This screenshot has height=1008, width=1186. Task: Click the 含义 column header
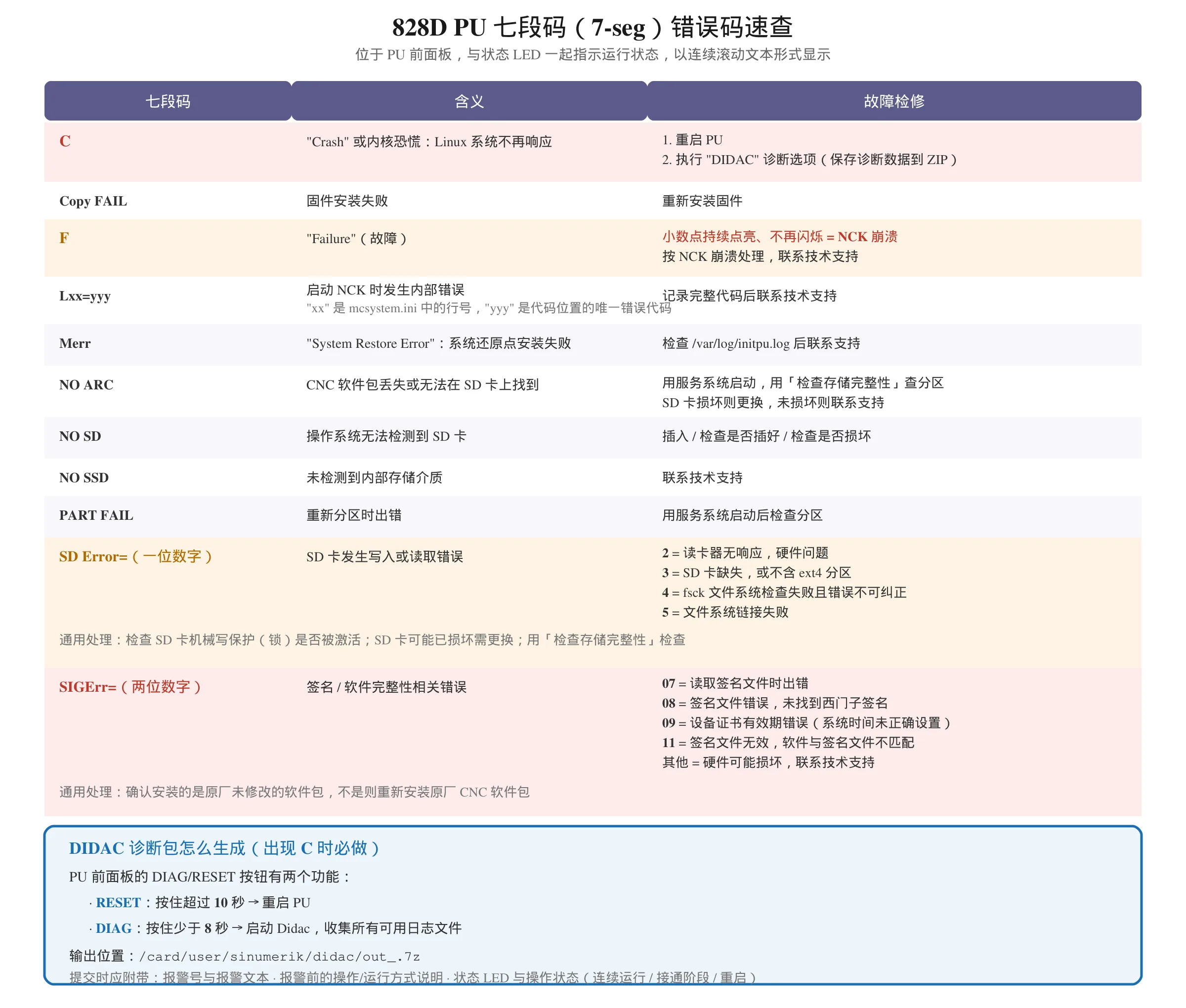tap(469, 101)
